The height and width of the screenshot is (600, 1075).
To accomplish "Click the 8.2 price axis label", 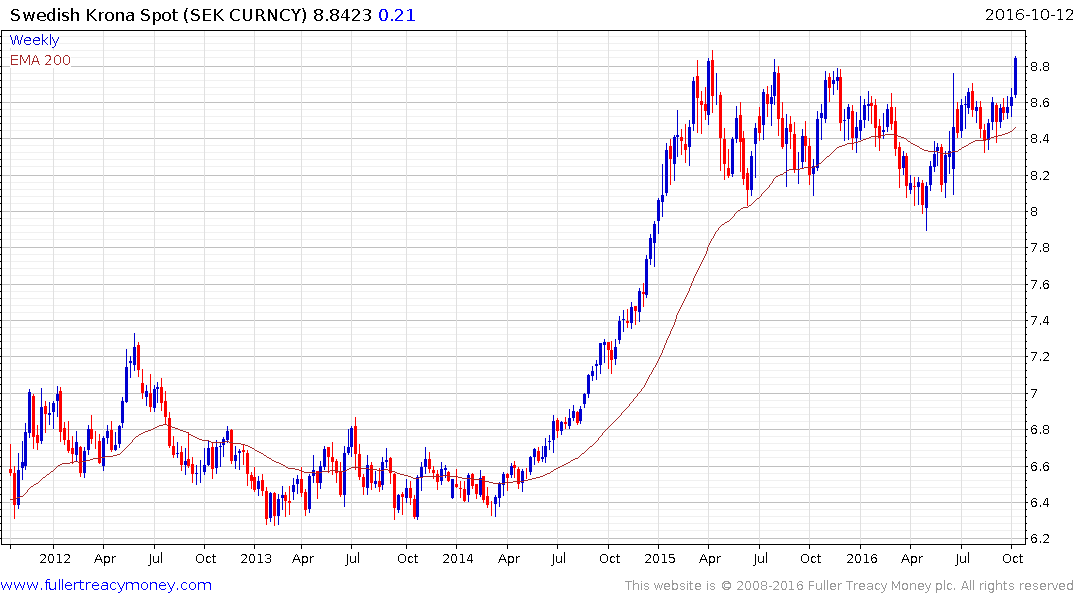I will click(1039, 176).
